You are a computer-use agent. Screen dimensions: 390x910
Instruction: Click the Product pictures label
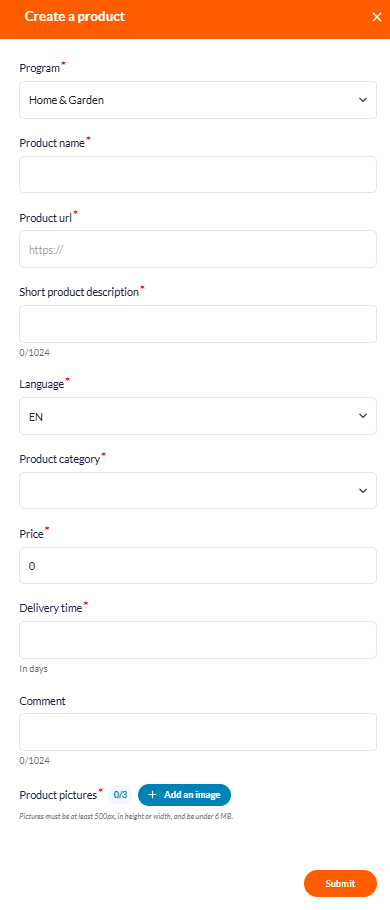(58, 795)
